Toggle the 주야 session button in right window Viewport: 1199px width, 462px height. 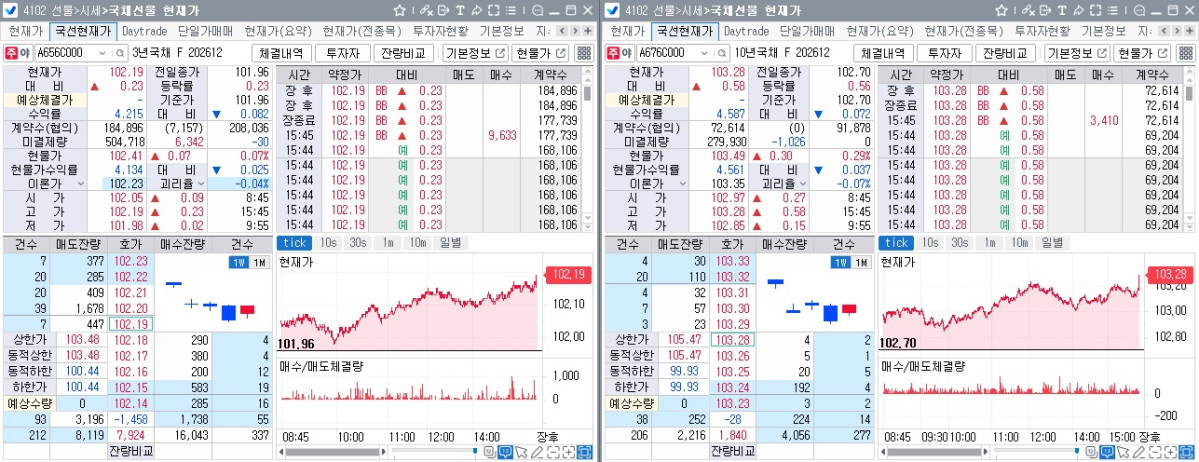[x=621, y=54]
